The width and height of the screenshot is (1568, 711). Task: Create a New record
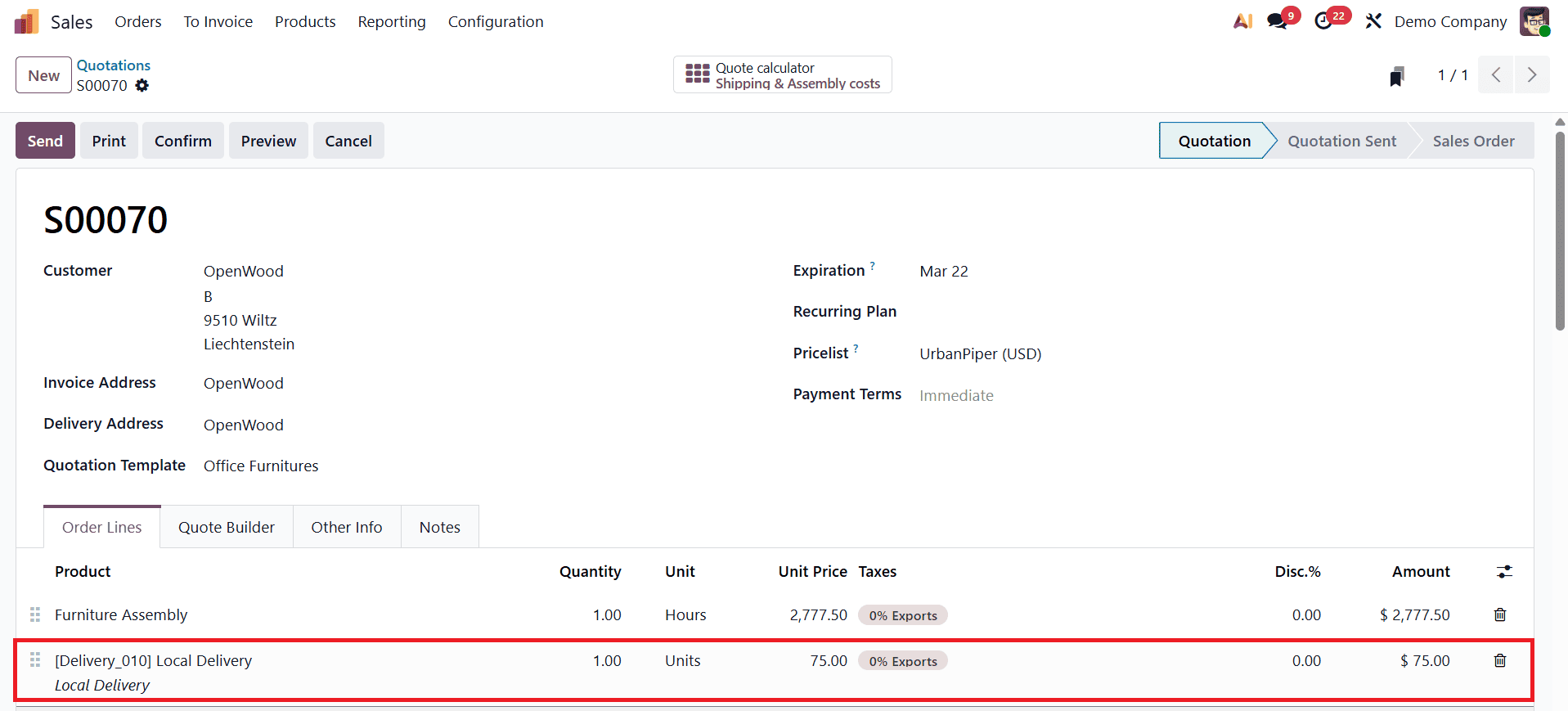[43, 75]
